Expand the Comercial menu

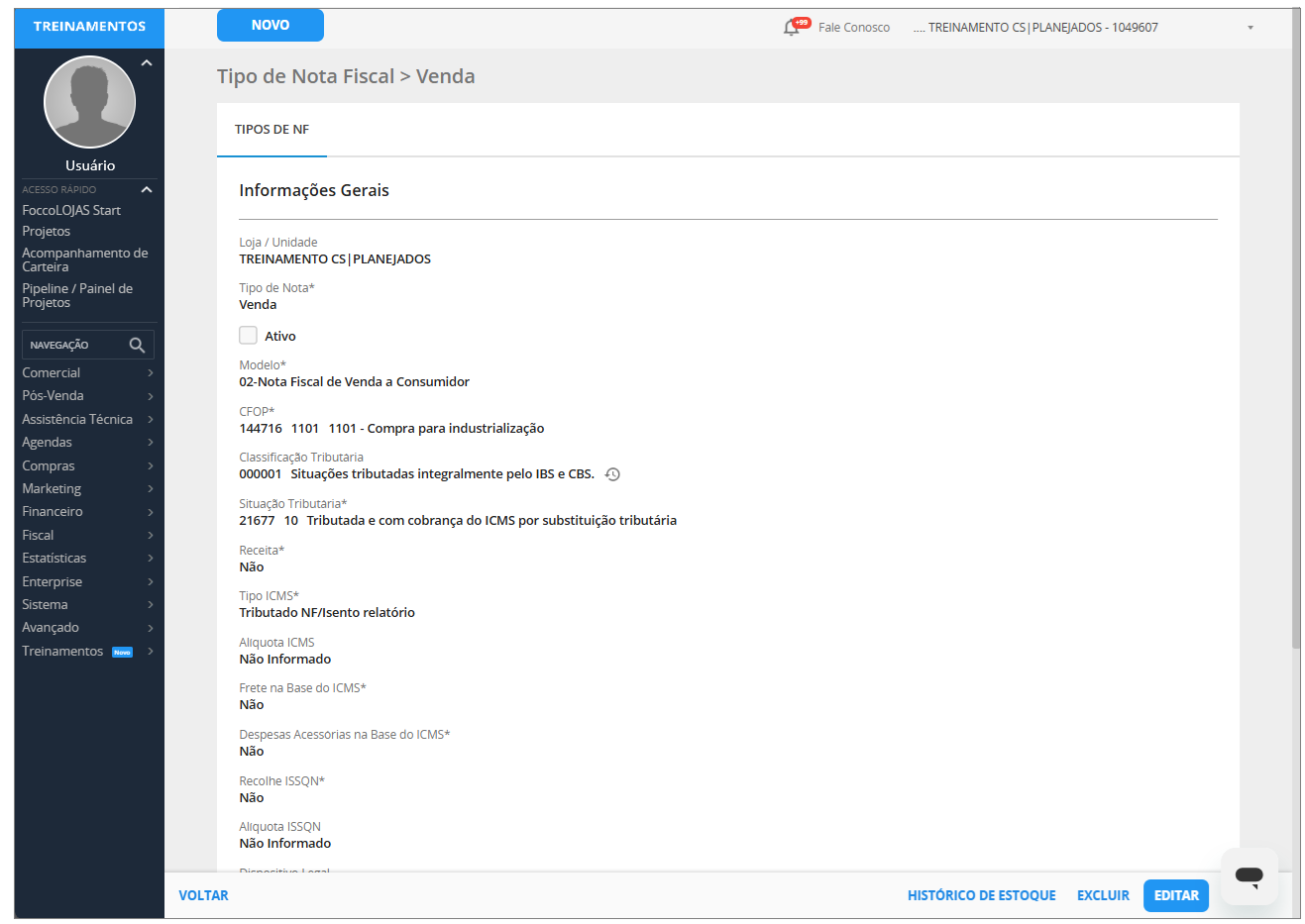pos(88,372)
